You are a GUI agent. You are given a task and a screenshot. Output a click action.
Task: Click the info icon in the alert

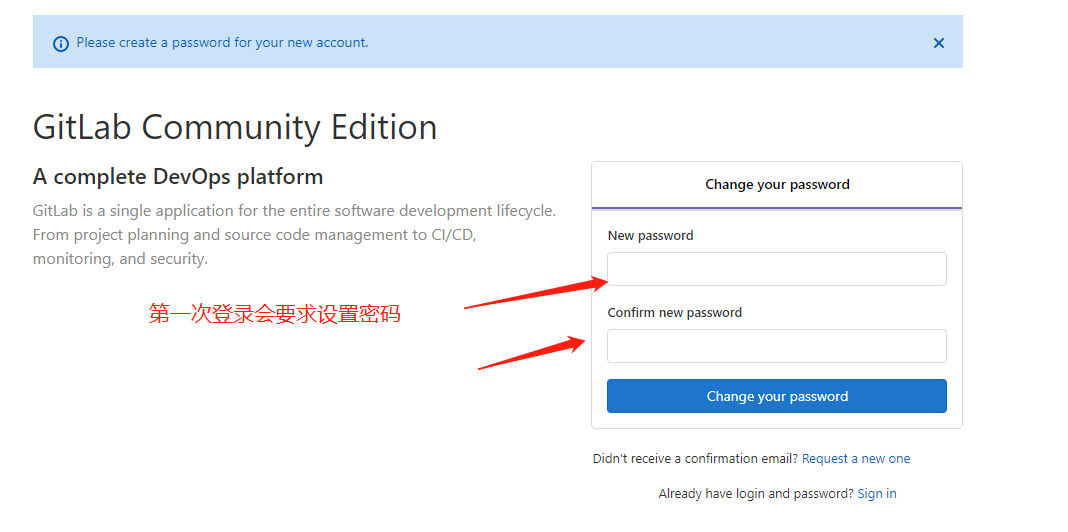coord(61,43)
